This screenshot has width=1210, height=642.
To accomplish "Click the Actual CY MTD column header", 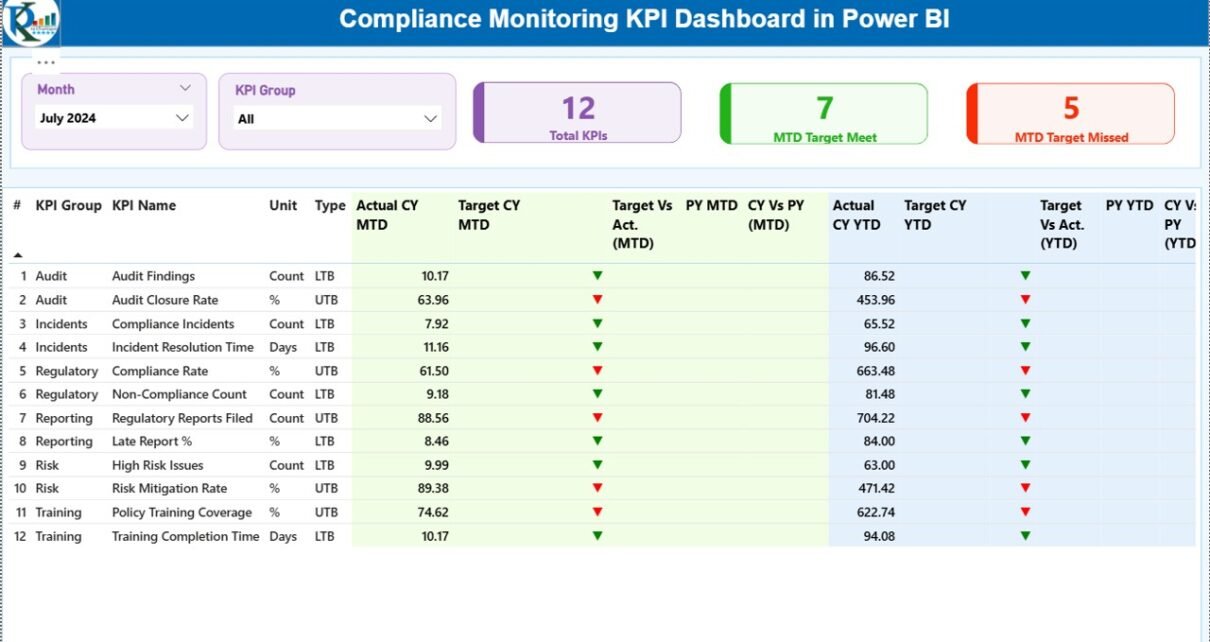I will click(387, 215).
